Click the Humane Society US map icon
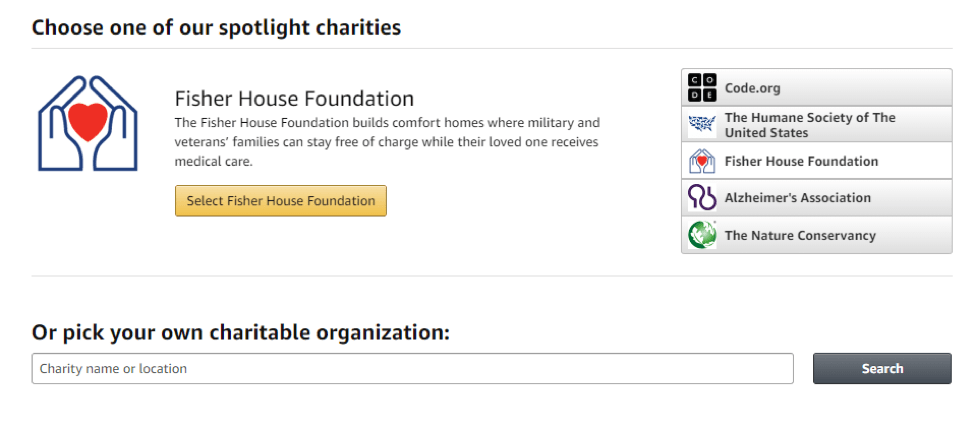The height and width of the screenshot is (429, 974). pyautogui.click(x=702, y=125)
